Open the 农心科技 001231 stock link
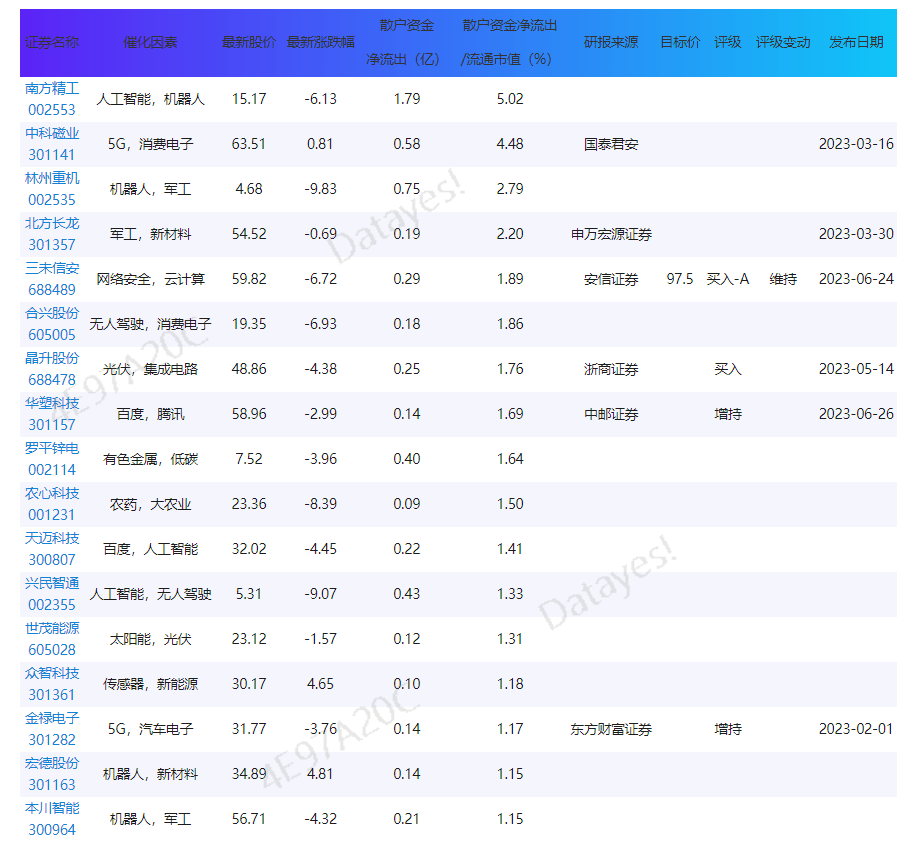The height and width of the screenshot is (841, 916). 52,504
